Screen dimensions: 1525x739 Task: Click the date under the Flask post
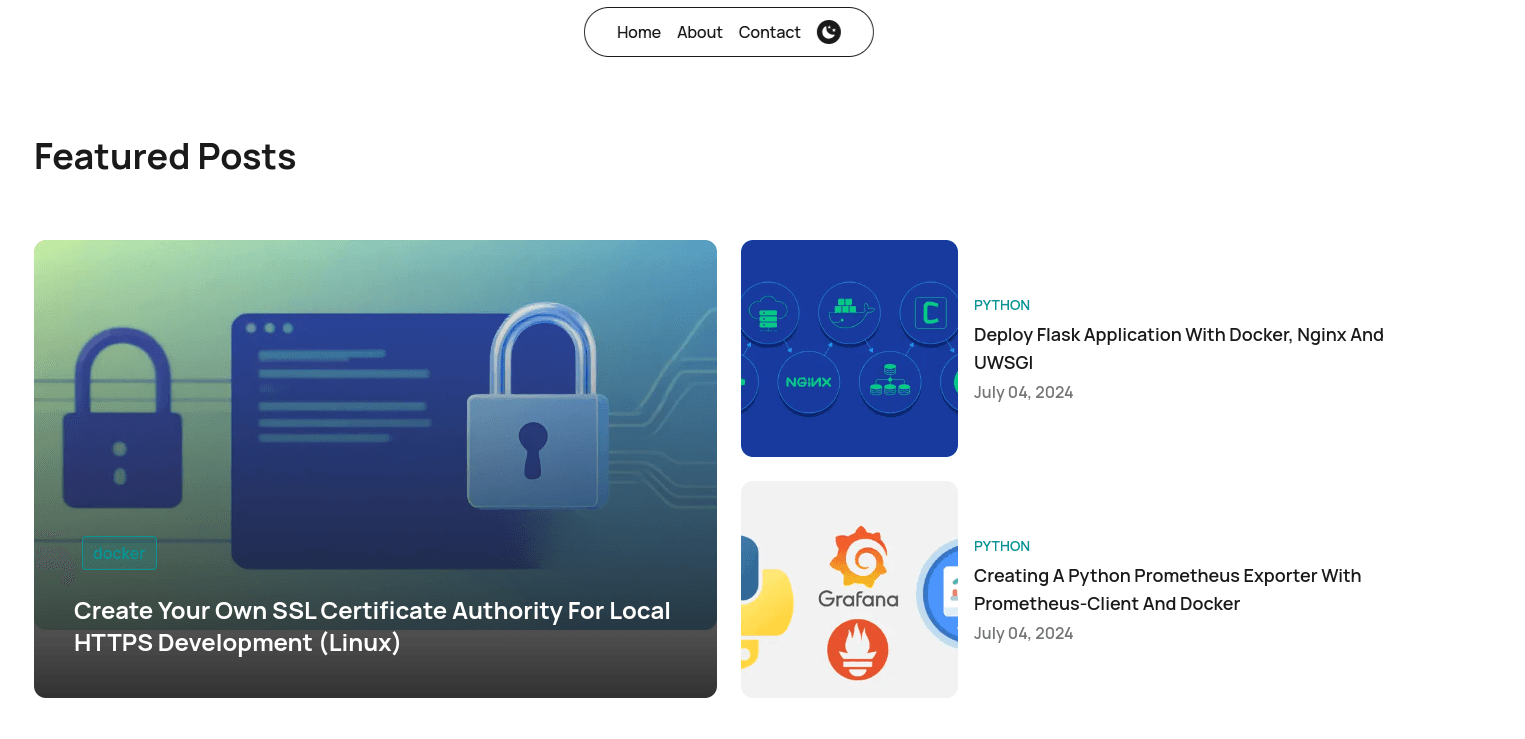pos(1023,392)
